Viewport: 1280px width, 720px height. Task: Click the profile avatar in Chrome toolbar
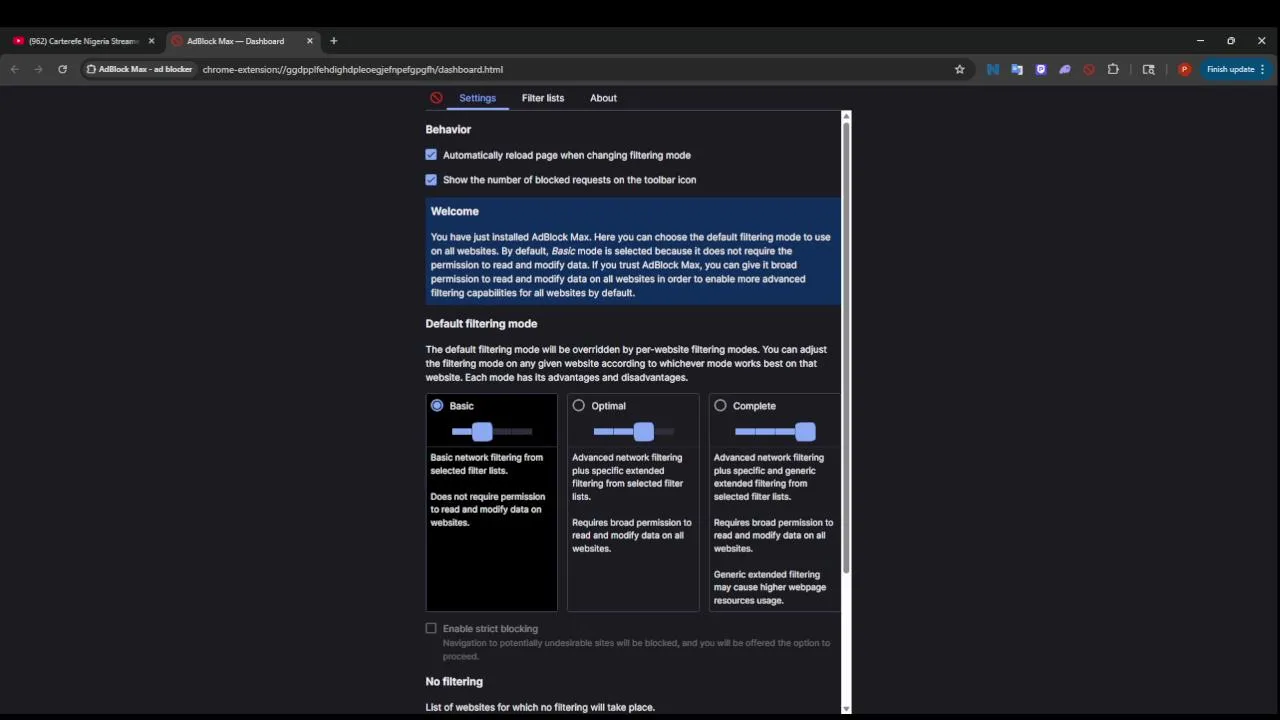[1185, 69]
